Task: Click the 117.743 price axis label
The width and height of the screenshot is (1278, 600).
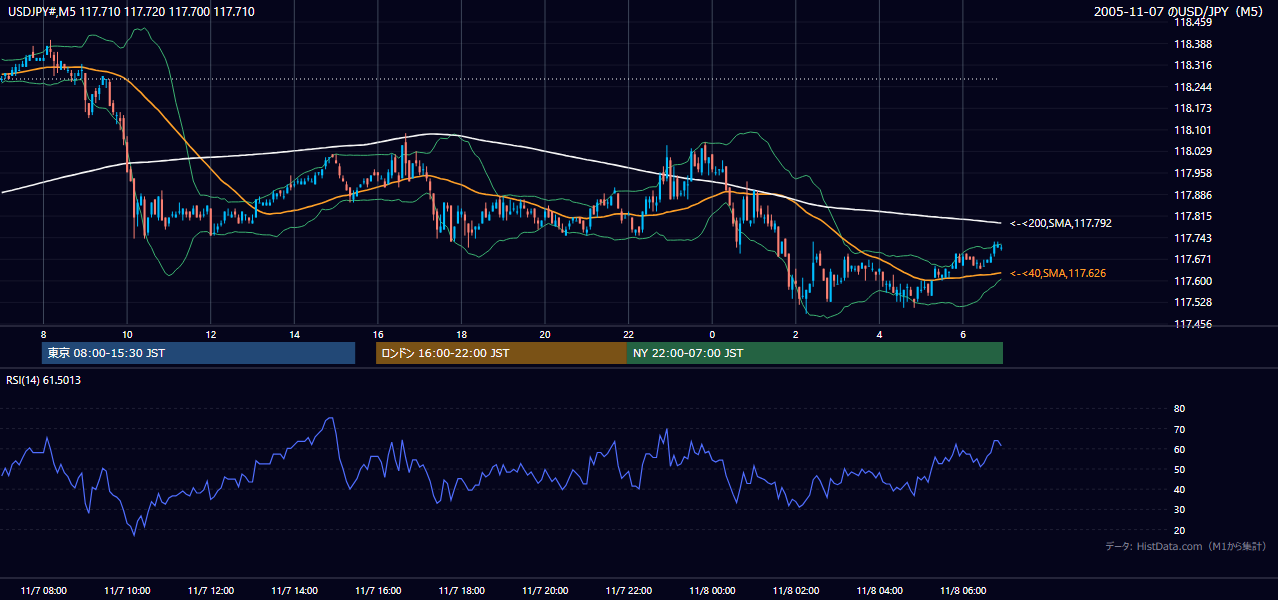Action: click(x=1192, y=238)
